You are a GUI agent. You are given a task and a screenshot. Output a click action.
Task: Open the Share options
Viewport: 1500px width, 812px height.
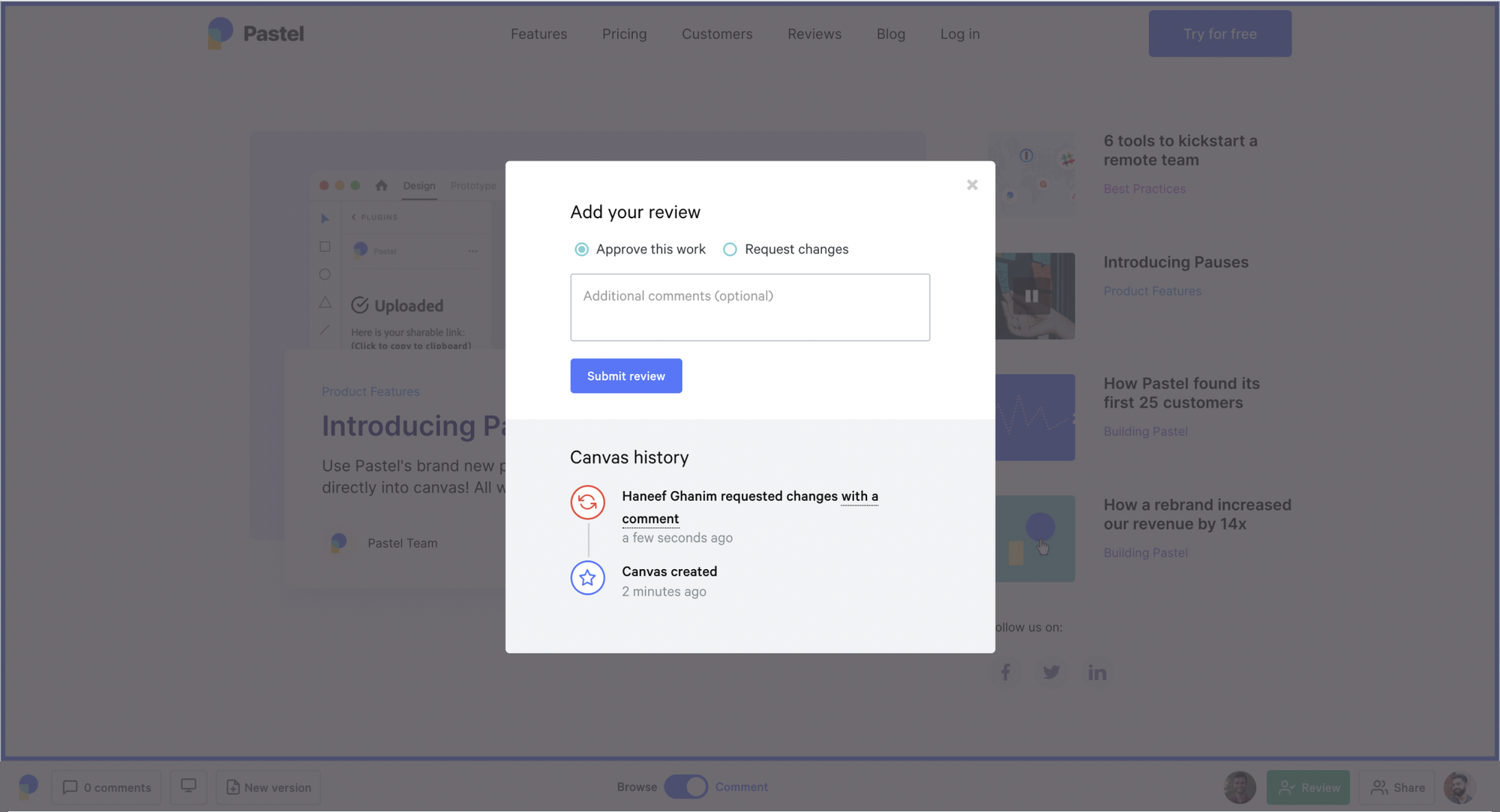pyautogui.click(x=1397, y=787)
